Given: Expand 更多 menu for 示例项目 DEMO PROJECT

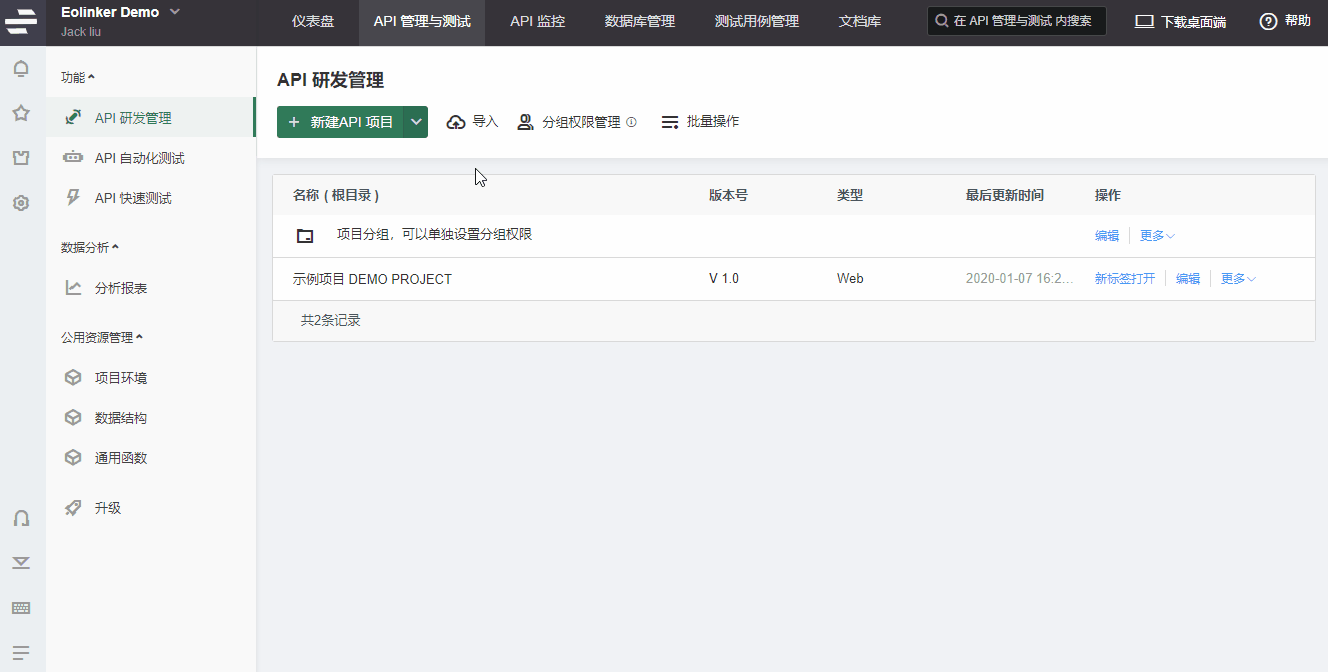Looking at the screenshot, I should pos(1238,279).
